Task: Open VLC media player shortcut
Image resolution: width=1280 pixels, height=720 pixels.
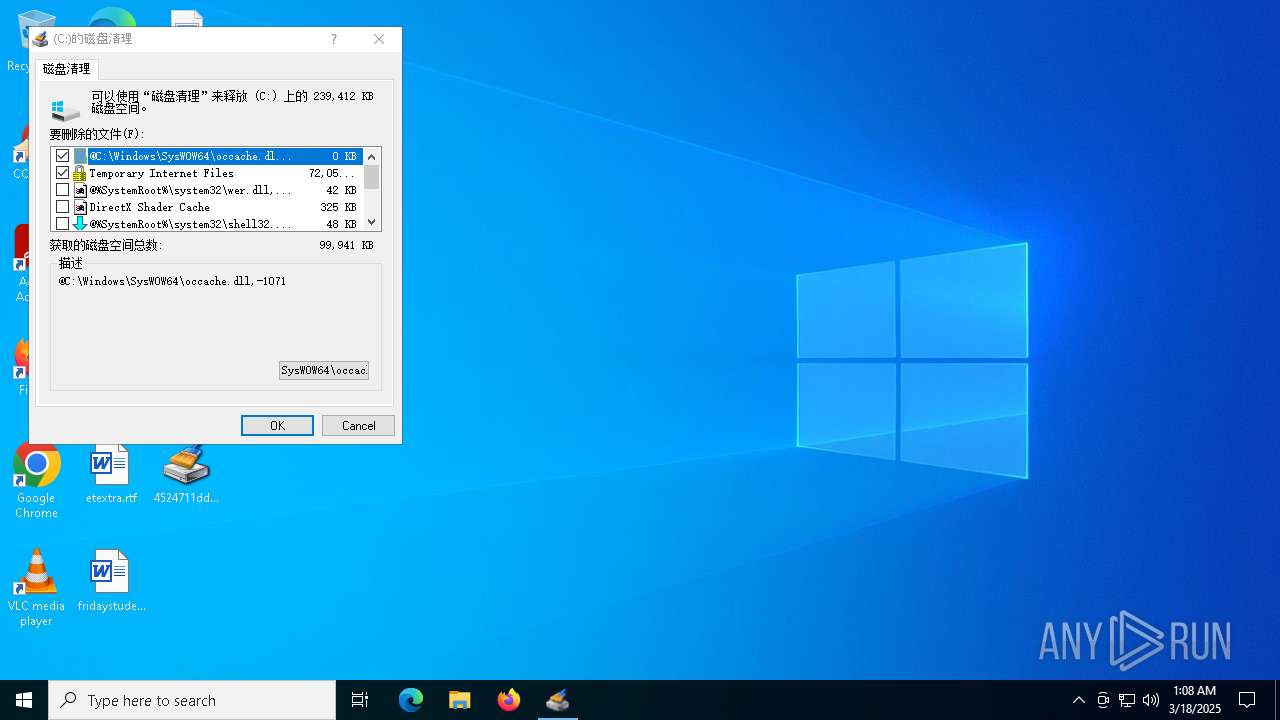Action: click(36, 589)
